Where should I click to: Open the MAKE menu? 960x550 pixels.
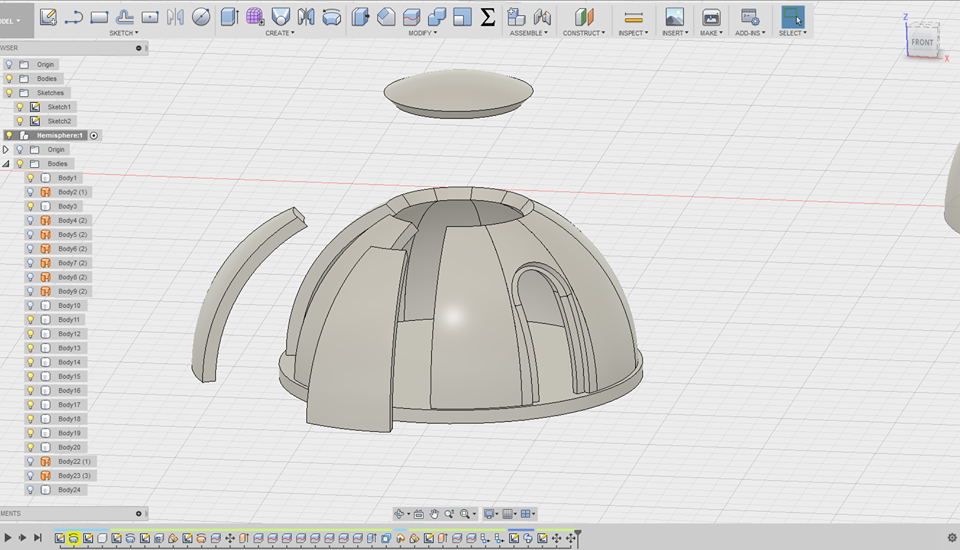coord(711,33)
